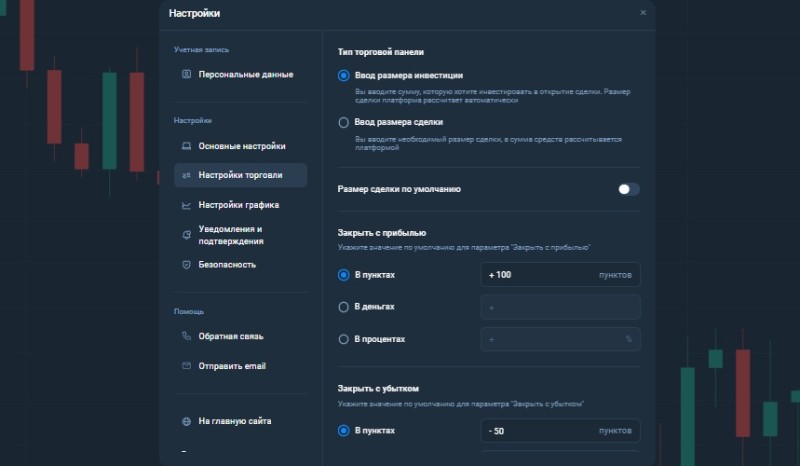Click the Notifications and confirmations icon
The width and height of the screenshot is (800, 466).
click(x=186, y=235)
